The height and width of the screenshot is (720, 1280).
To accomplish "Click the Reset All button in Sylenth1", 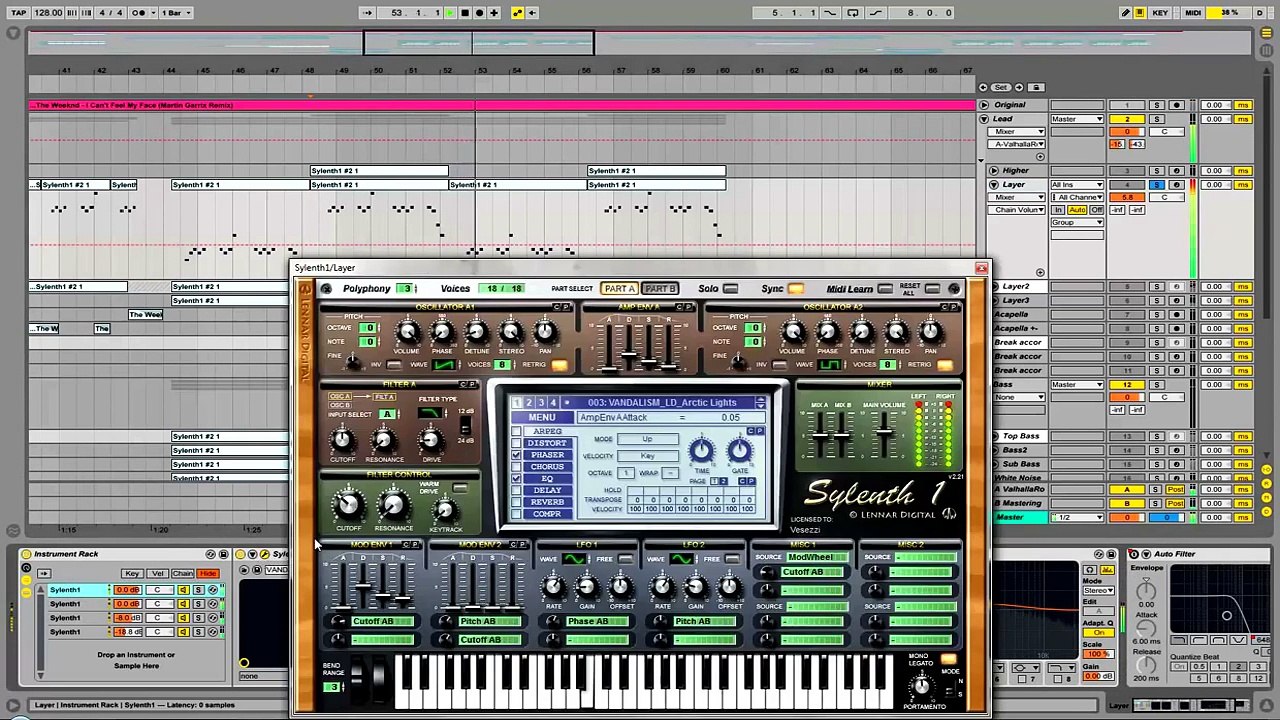I will coord(932,289).
